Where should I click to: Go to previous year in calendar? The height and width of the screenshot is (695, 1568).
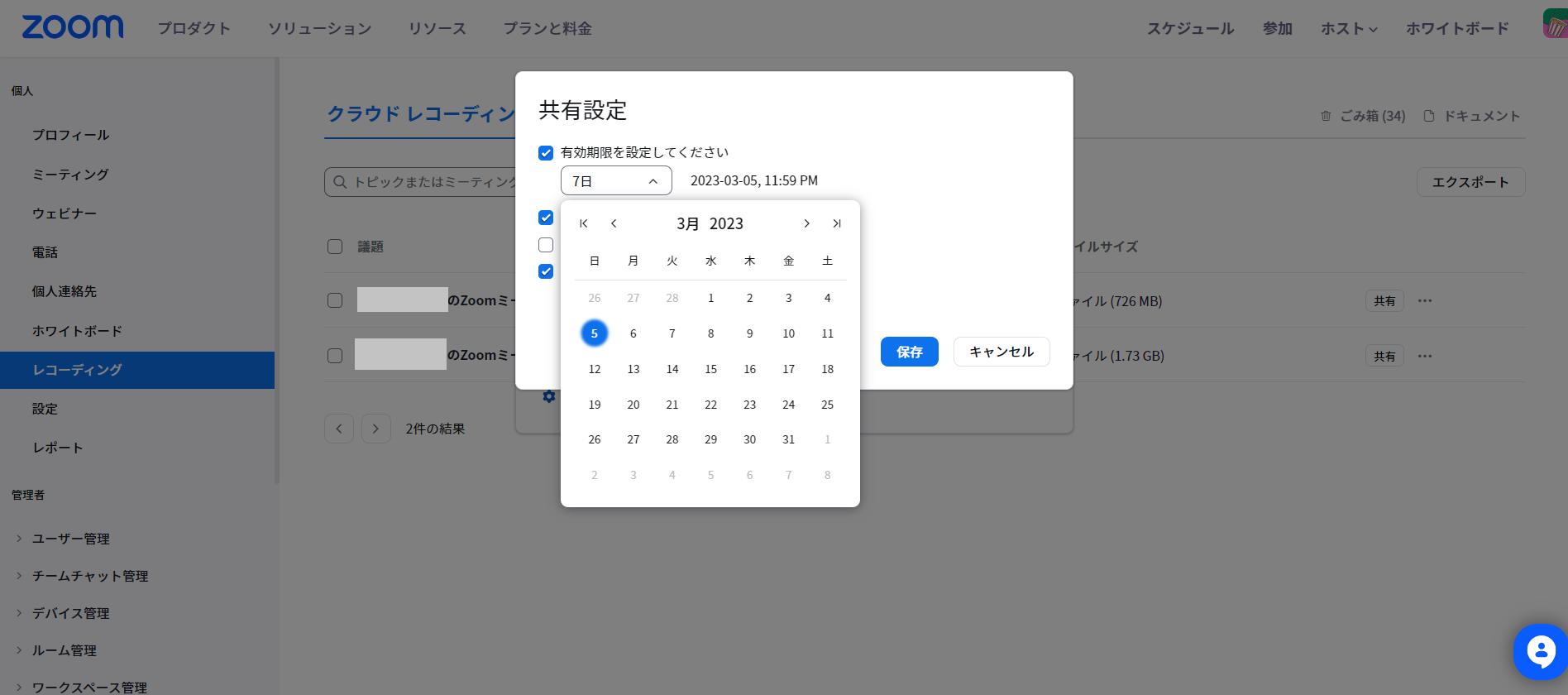tap(584, 223)
